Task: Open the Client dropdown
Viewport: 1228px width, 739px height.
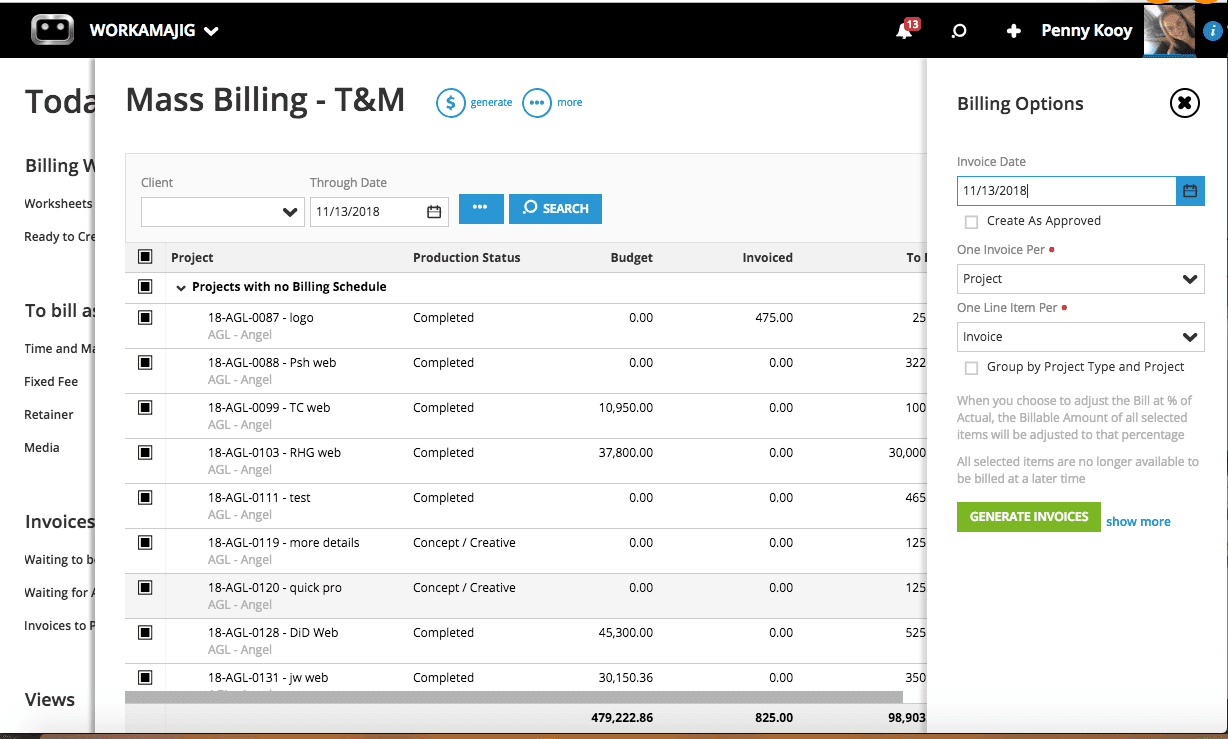Action: [x=222, y=212]
